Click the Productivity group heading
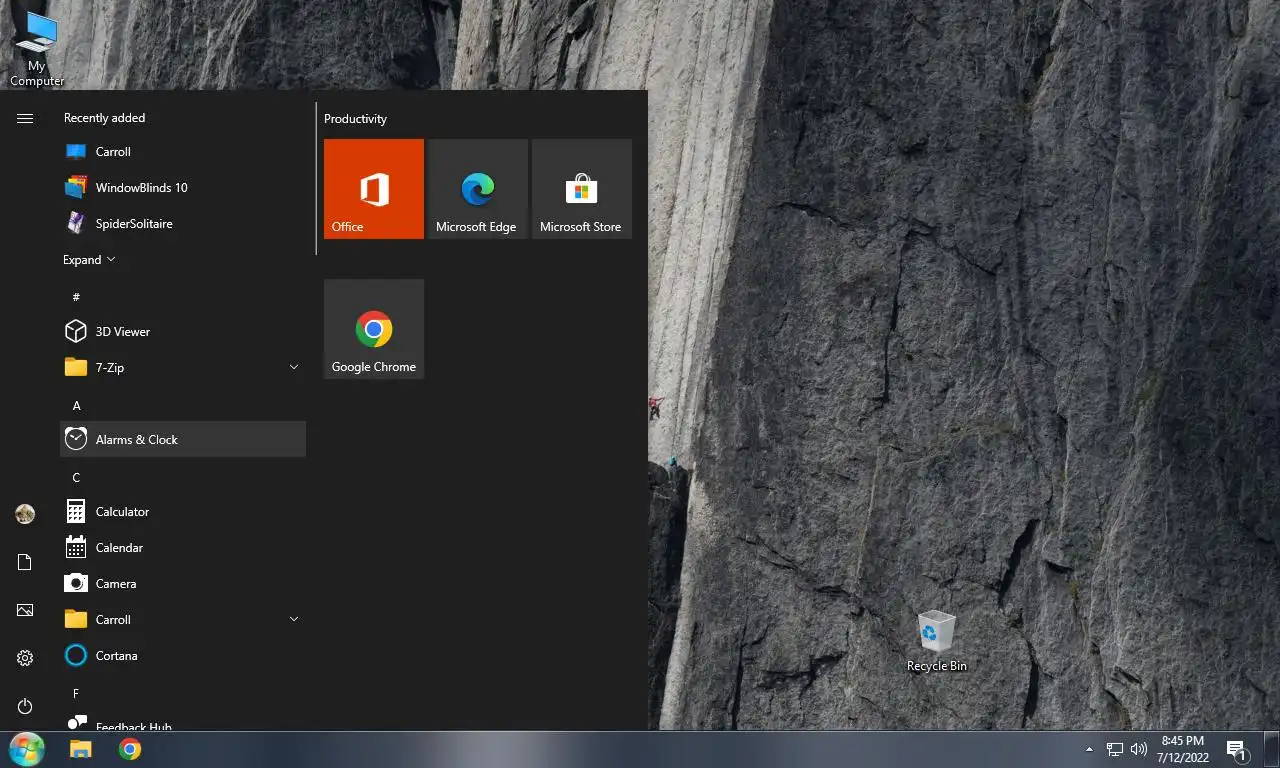The height and width of the screenshot is (768, 1280). 355,119
